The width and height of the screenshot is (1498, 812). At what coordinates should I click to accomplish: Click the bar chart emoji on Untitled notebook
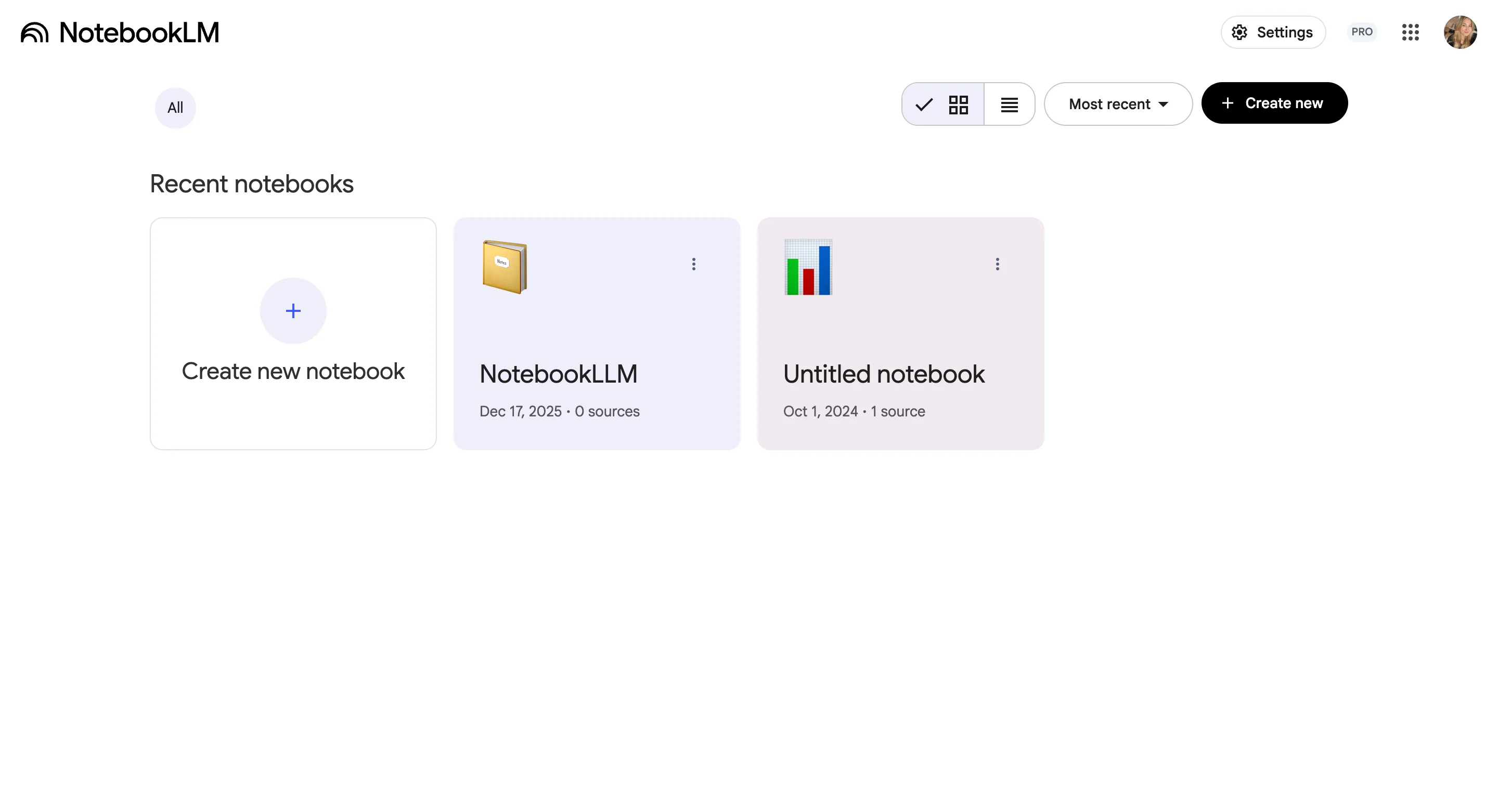tap(808, 267)
